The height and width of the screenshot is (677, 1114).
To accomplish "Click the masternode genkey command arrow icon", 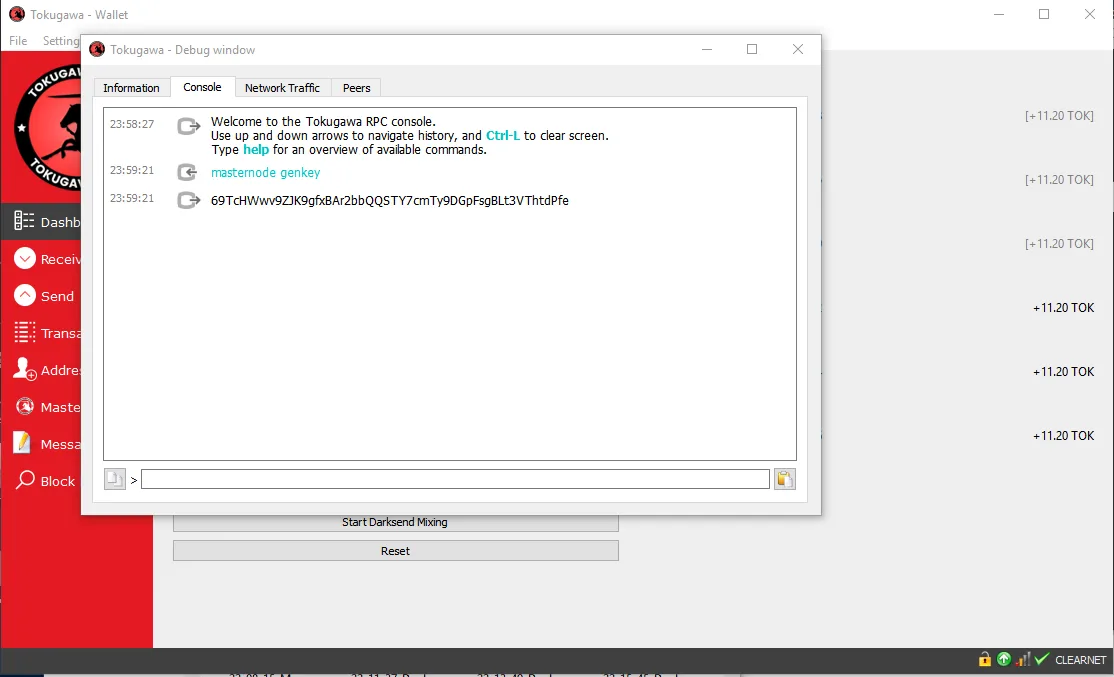I will click(x=188, y=172).
